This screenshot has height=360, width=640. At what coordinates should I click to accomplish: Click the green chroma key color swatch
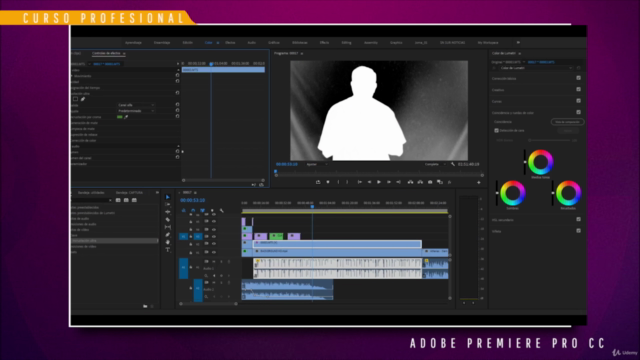pyautogui.click(x=120, y=117)
